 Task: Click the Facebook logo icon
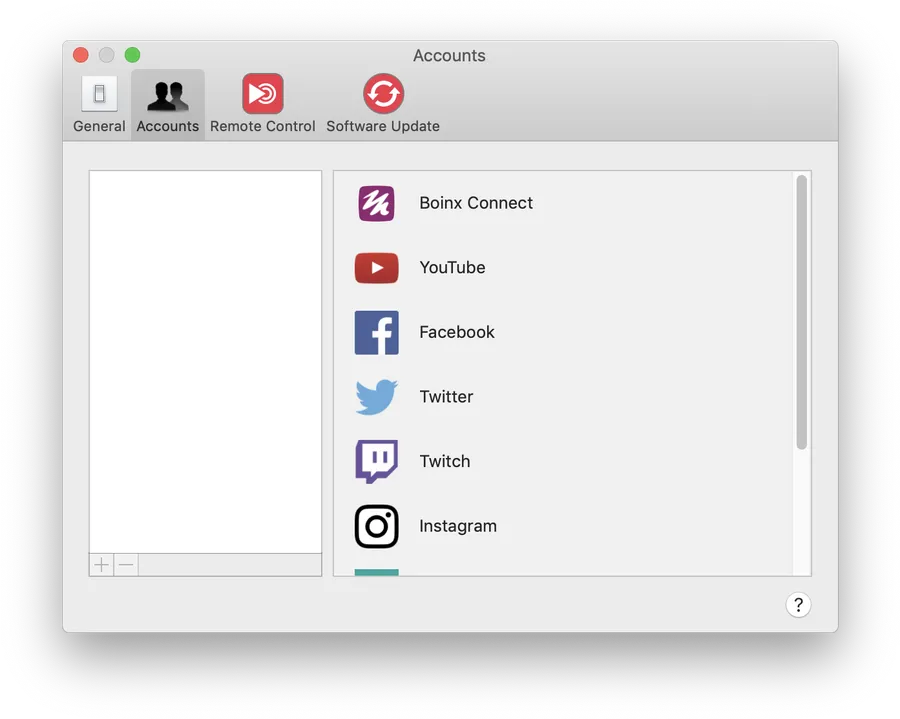tap(377, 333)
